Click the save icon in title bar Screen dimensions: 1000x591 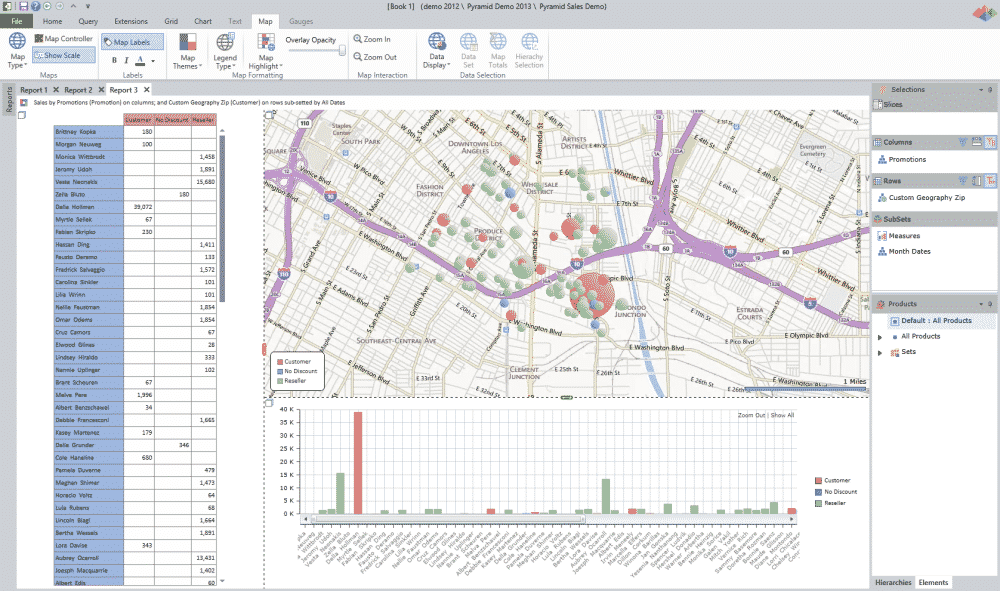pyautogui.click(x=22, y=6)
